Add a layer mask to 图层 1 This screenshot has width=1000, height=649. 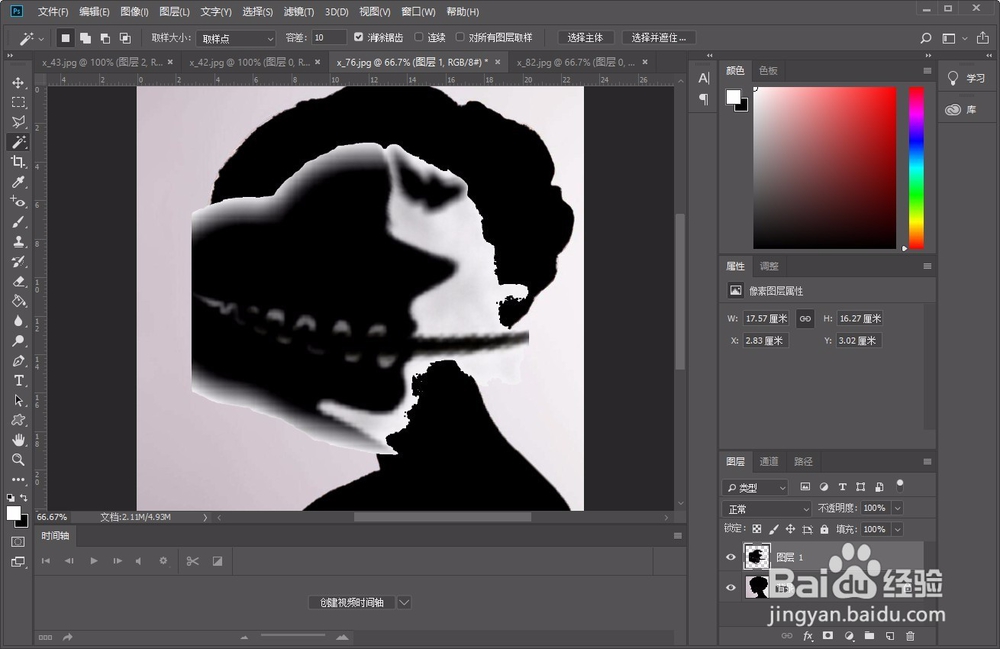(x=828, y=635)
